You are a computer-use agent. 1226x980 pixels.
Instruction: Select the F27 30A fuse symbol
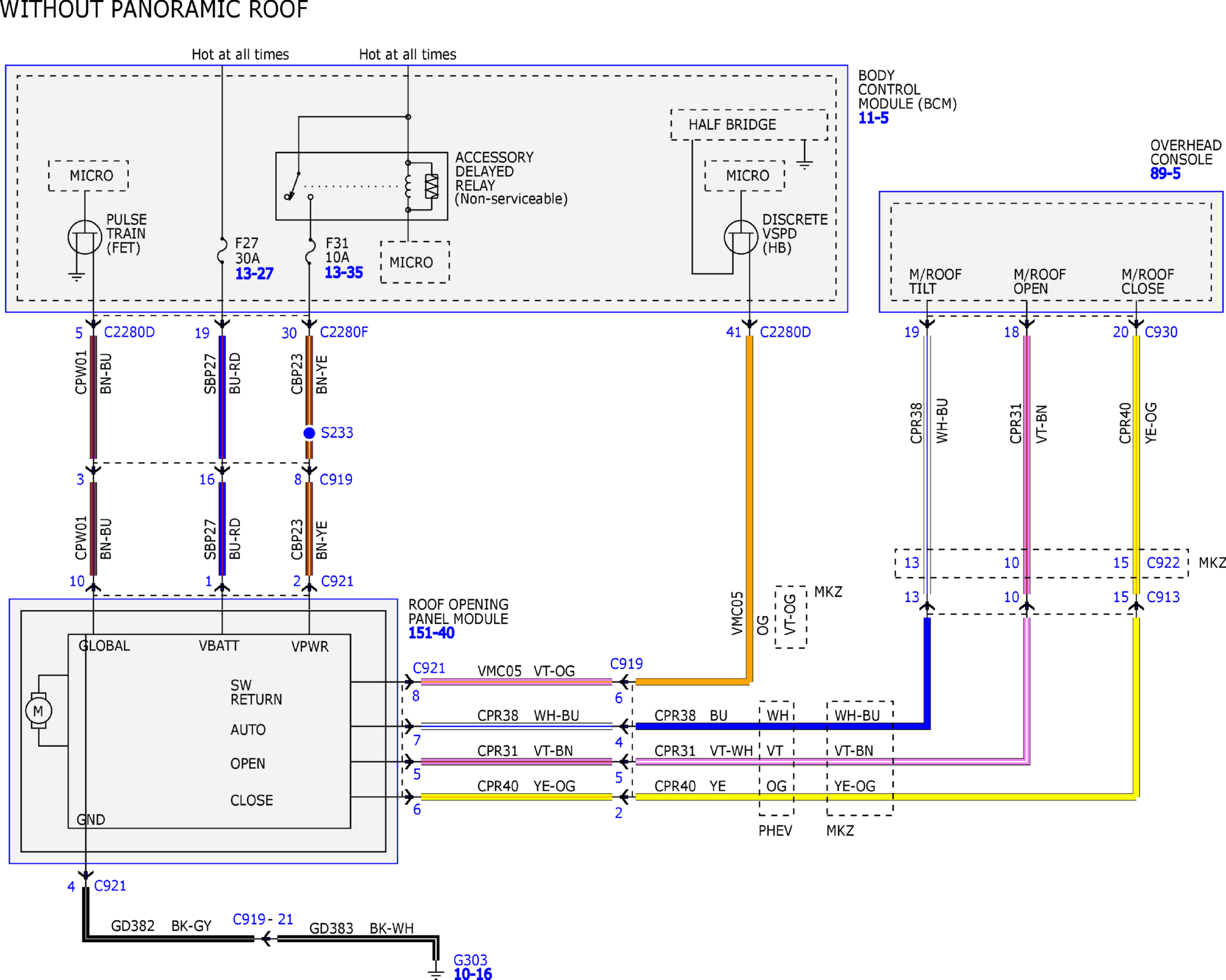tap(222, 251)
